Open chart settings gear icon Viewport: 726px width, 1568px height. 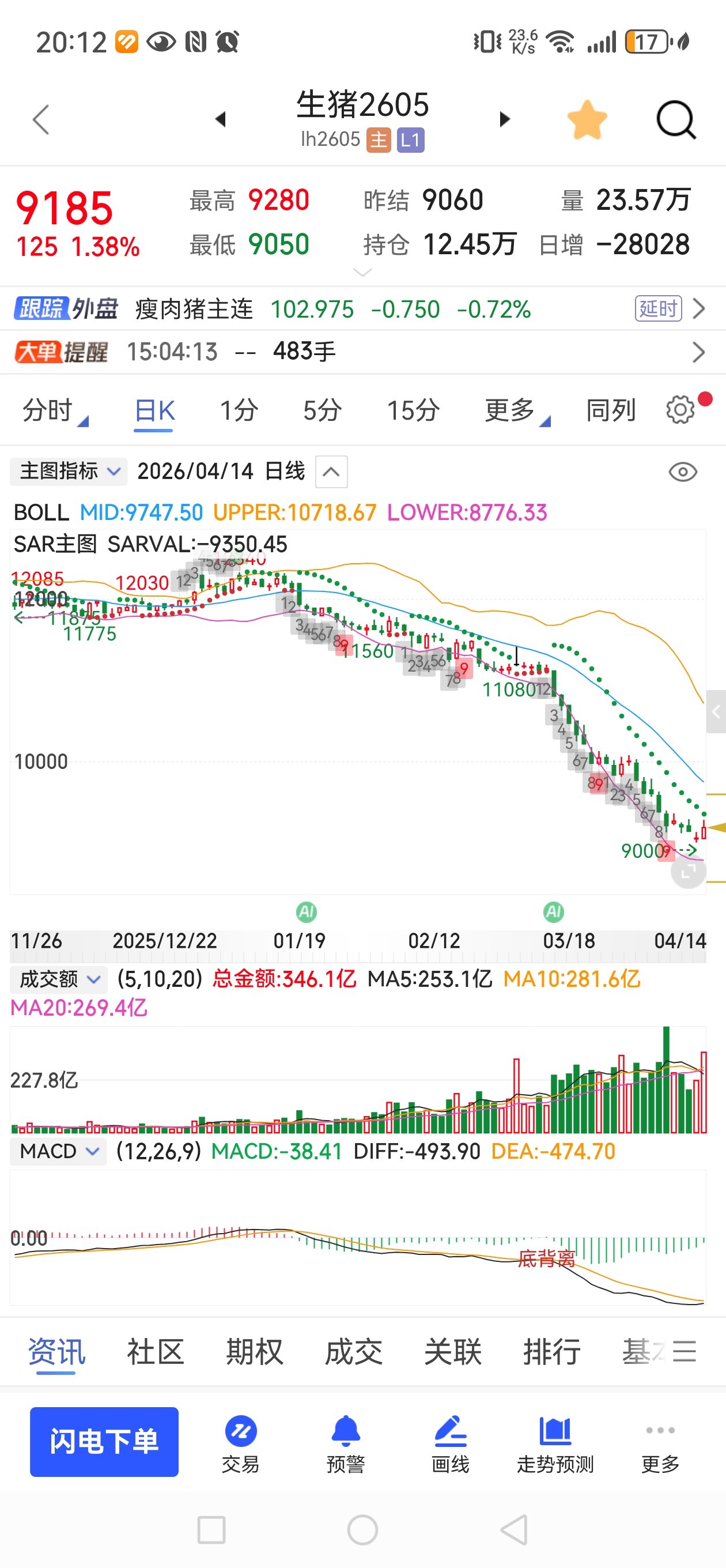680,410
